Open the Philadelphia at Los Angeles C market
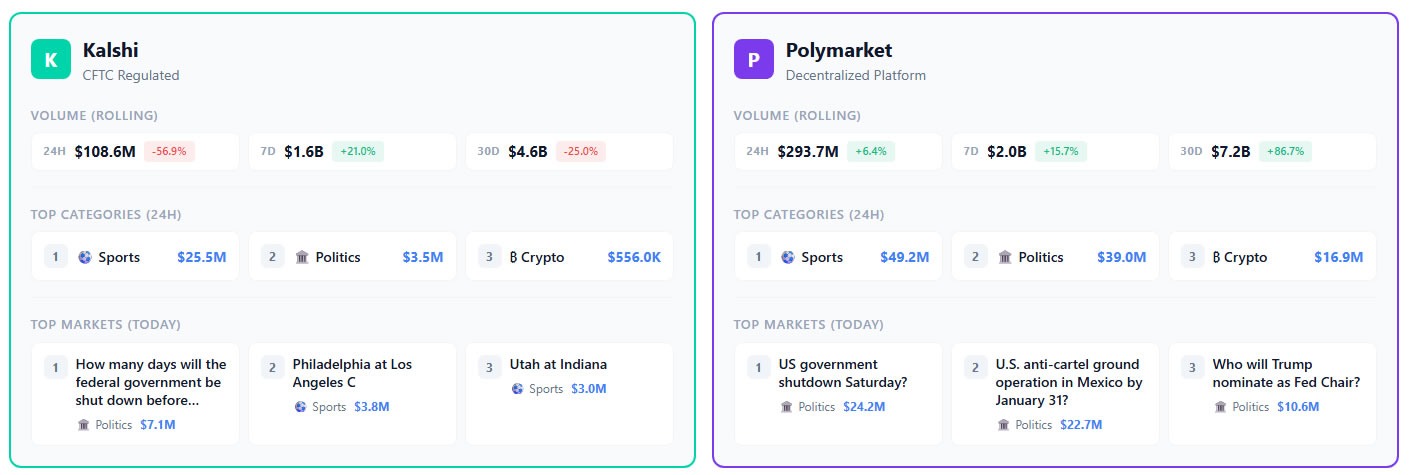1410x475 pixels. point(352,373)
